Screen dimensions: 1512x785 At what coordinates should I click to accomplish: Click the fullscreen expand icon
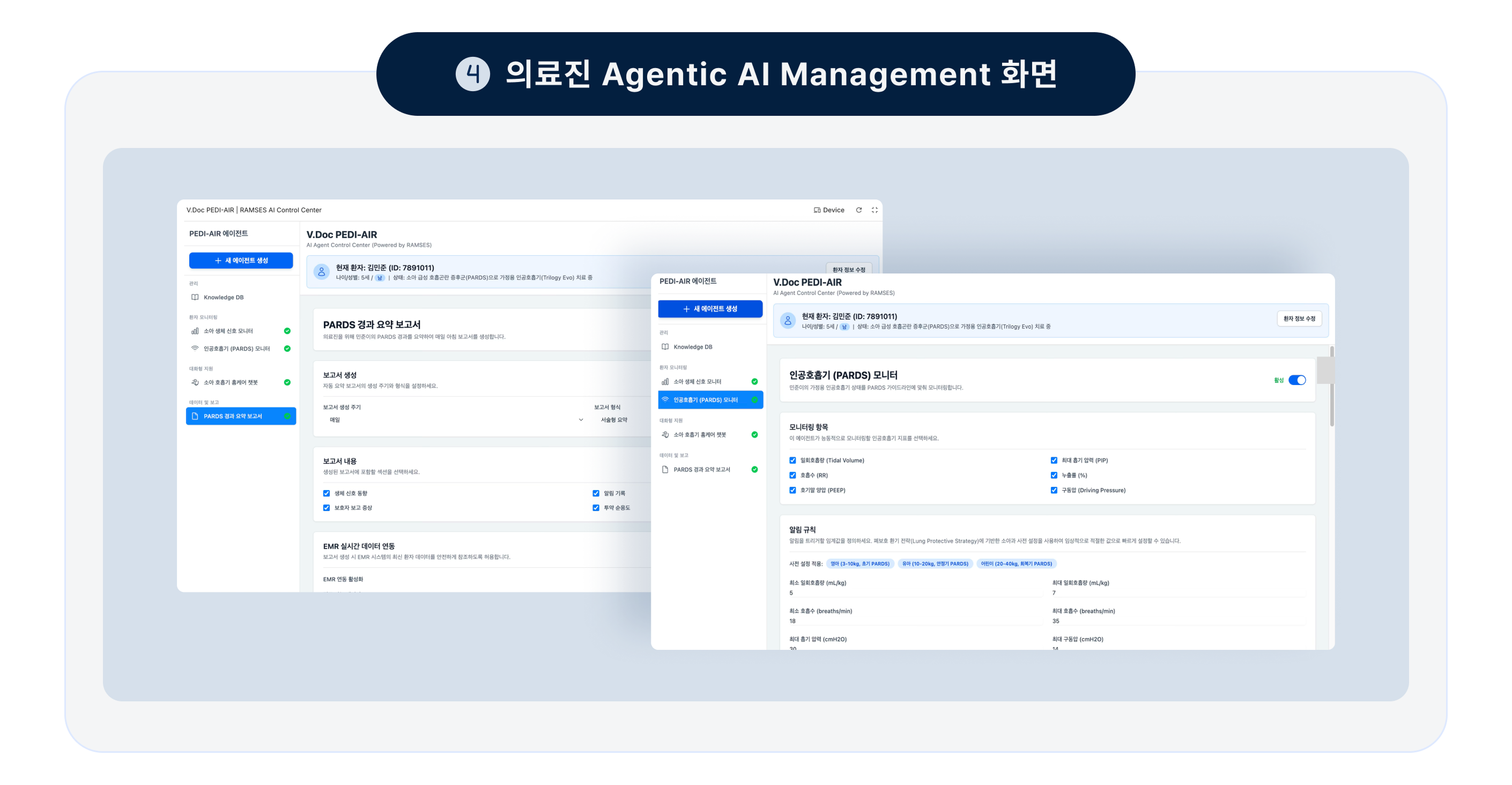tap(874, 210)
